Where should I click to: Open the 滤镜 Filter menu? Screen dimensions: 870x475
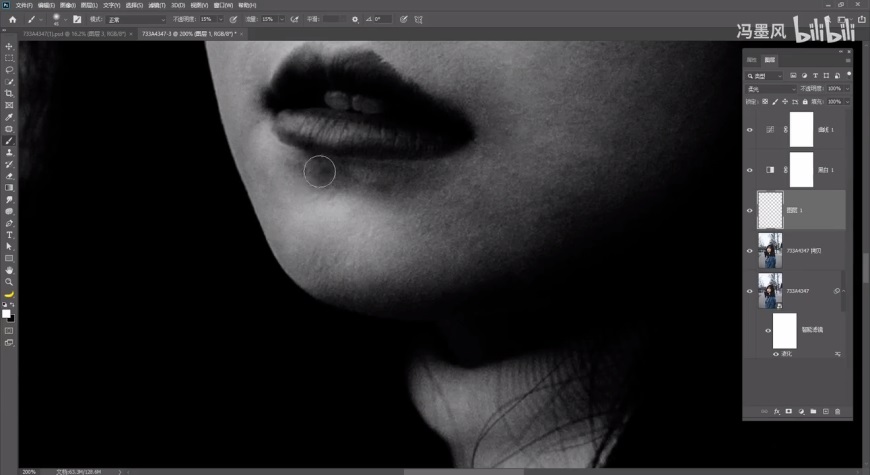[157, 5]
